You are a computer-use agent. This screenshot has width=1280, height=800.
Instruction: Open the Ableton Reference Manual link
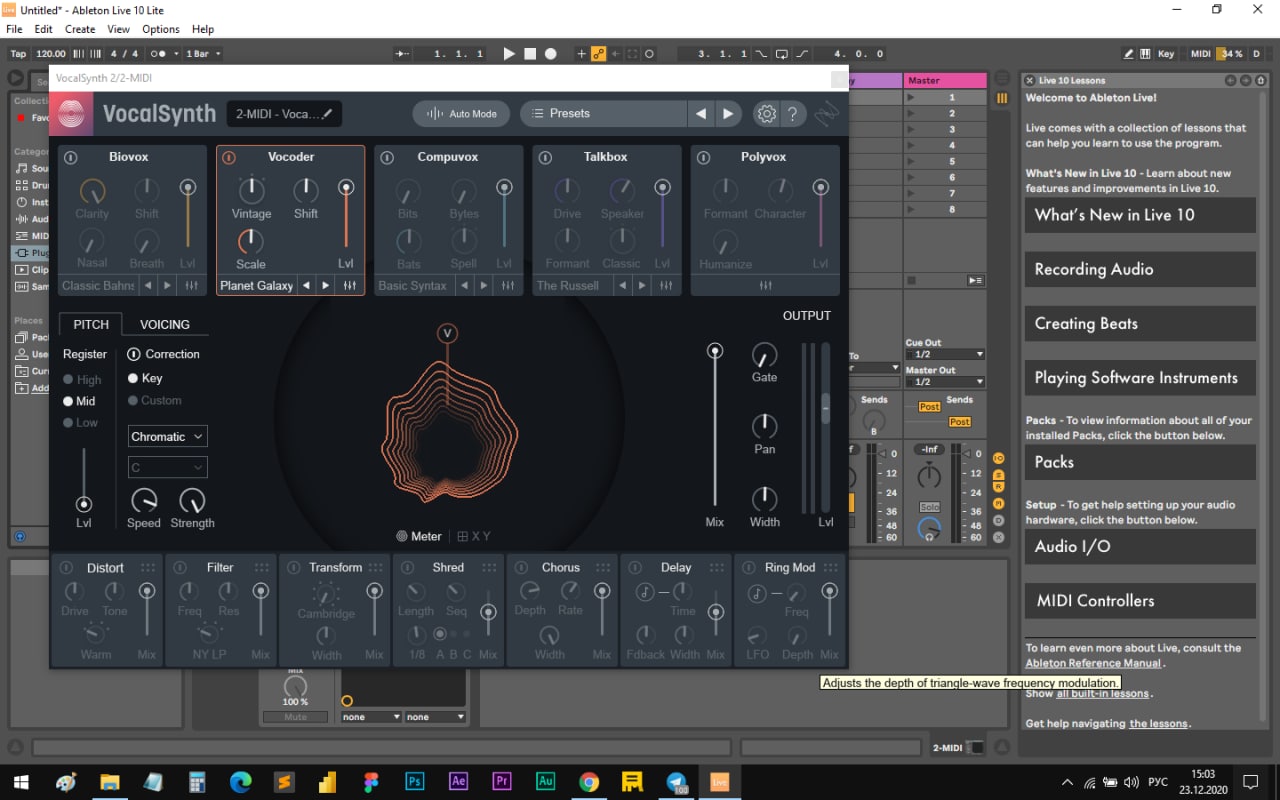tap(1093, 663)
